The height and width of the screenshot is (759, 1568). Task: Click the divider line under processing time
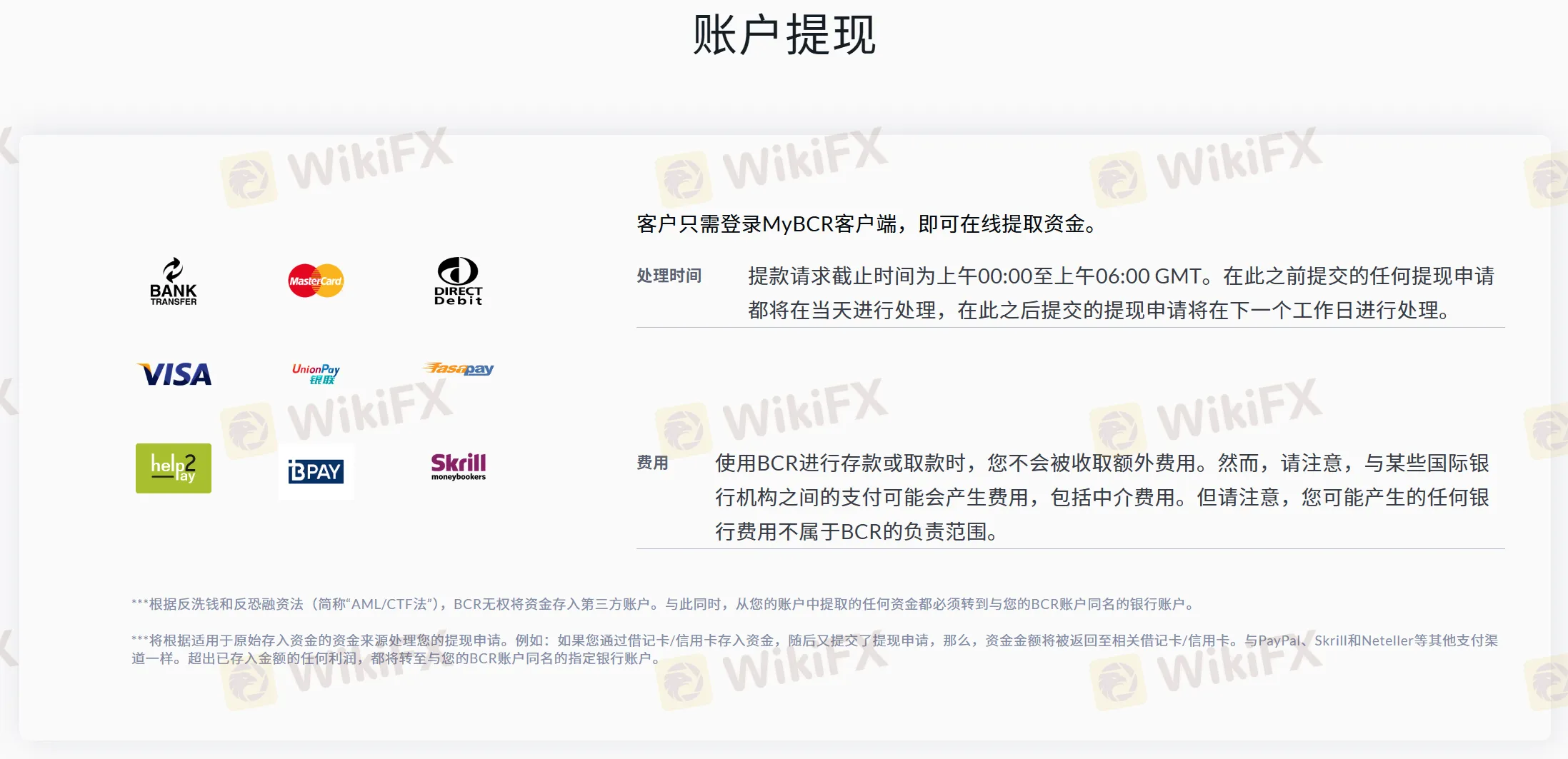pos(1070,328)
